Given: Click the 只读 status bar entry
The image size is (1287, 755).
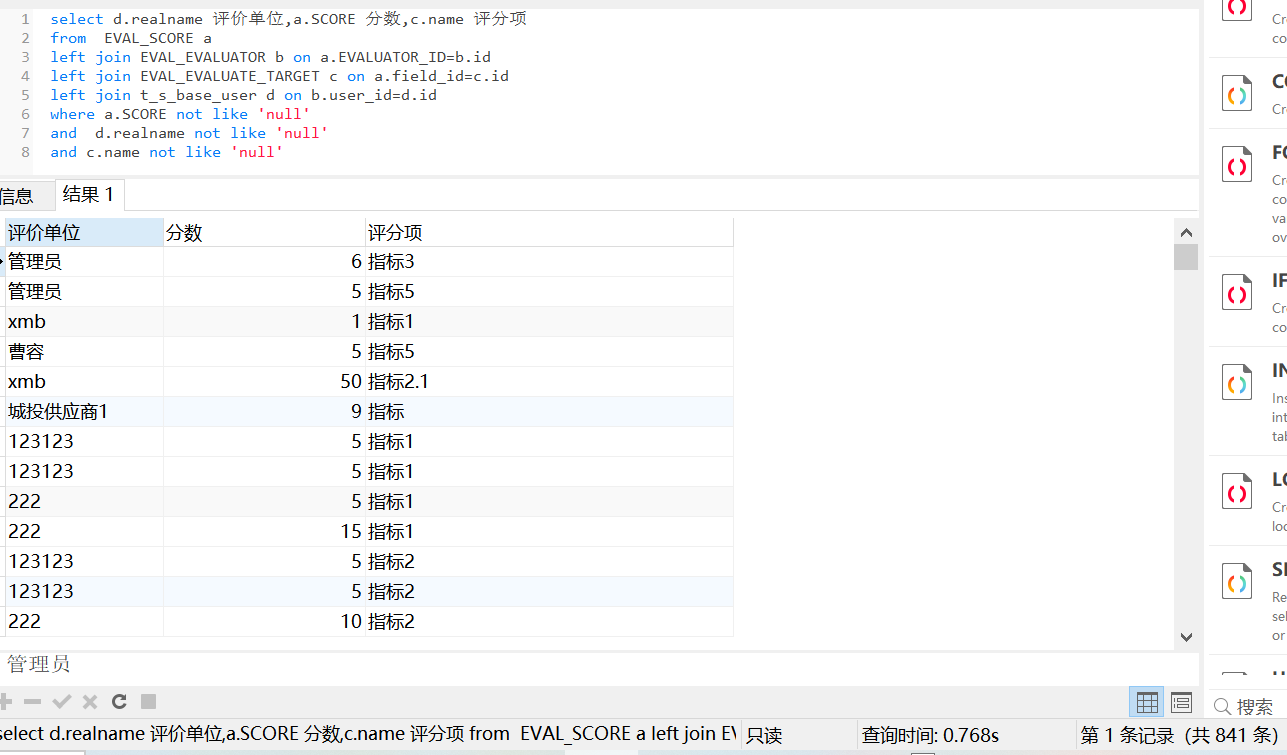Looking at the screenshot, I should pos(764,735).
